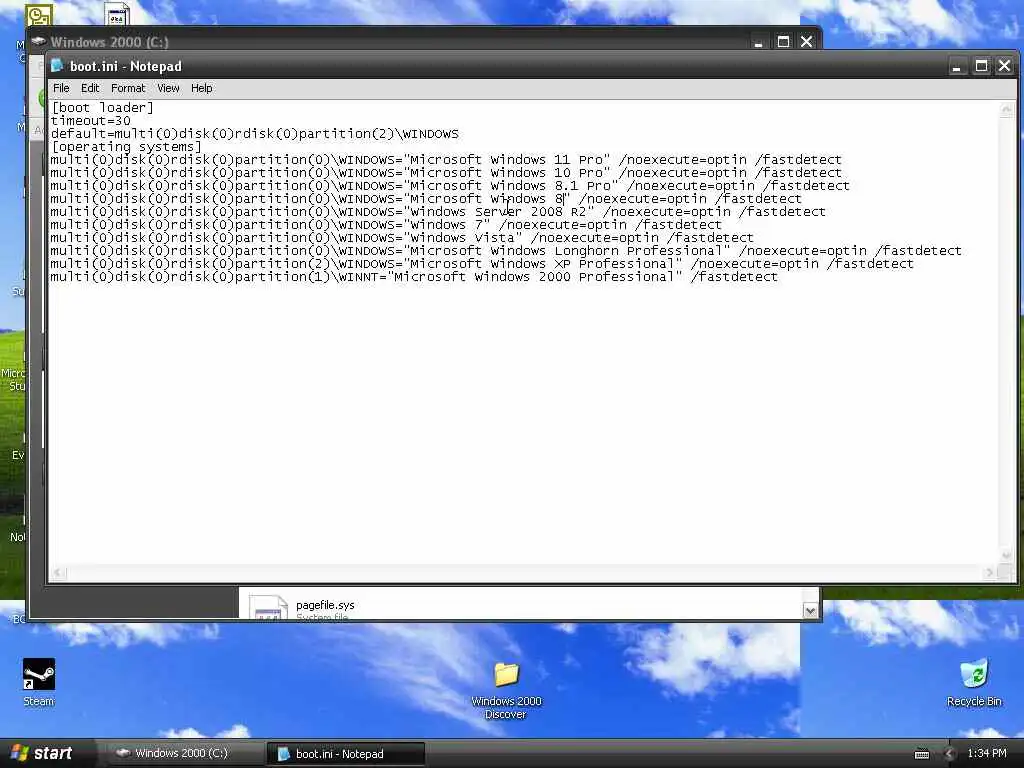Viewport: 1024px width, 768px height.
Task: Open the View menu in Notepad
Action: pyautogui.click(x=168, y=88)
